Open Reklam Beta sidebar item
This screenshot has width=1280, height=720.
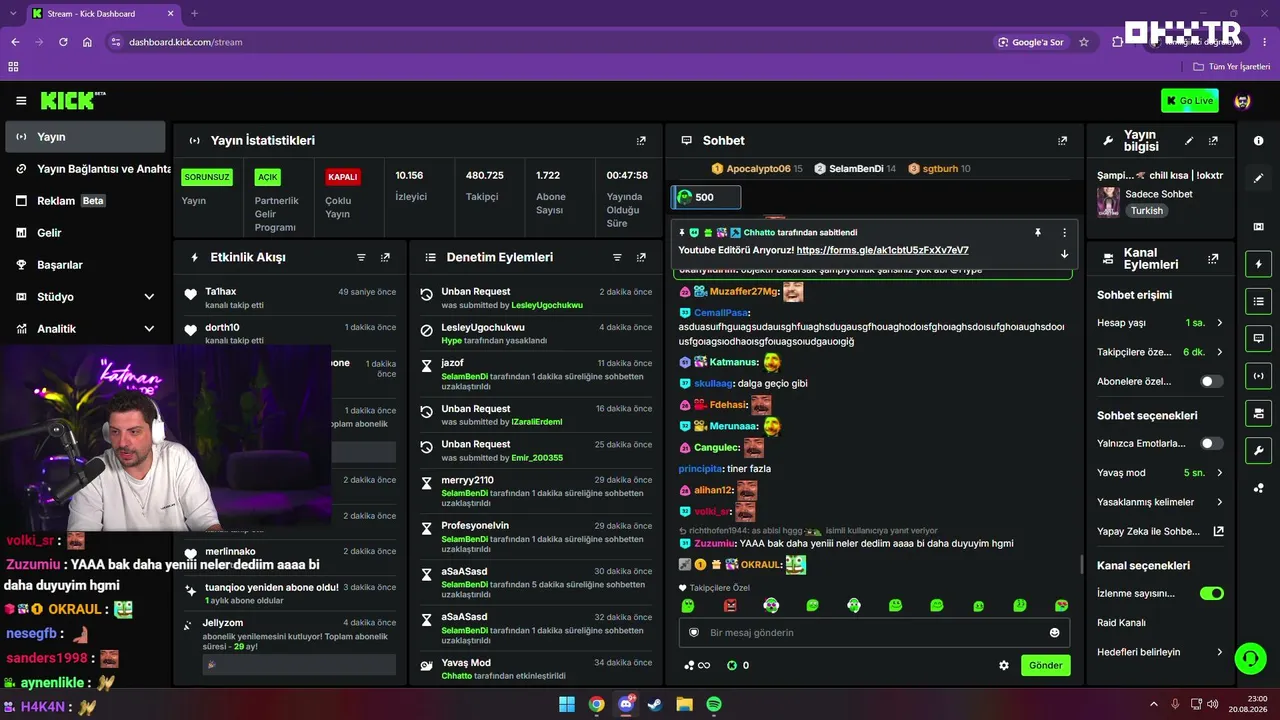coord(85,201)
